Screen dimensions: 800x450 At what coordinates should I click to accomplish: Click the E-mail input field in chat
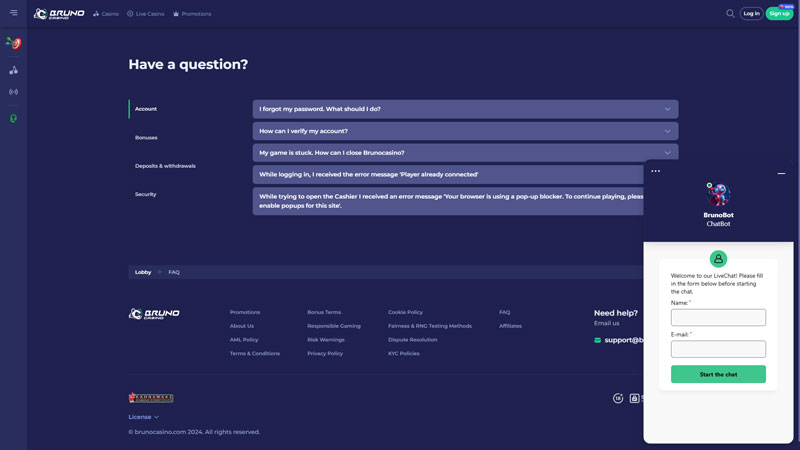718,349
